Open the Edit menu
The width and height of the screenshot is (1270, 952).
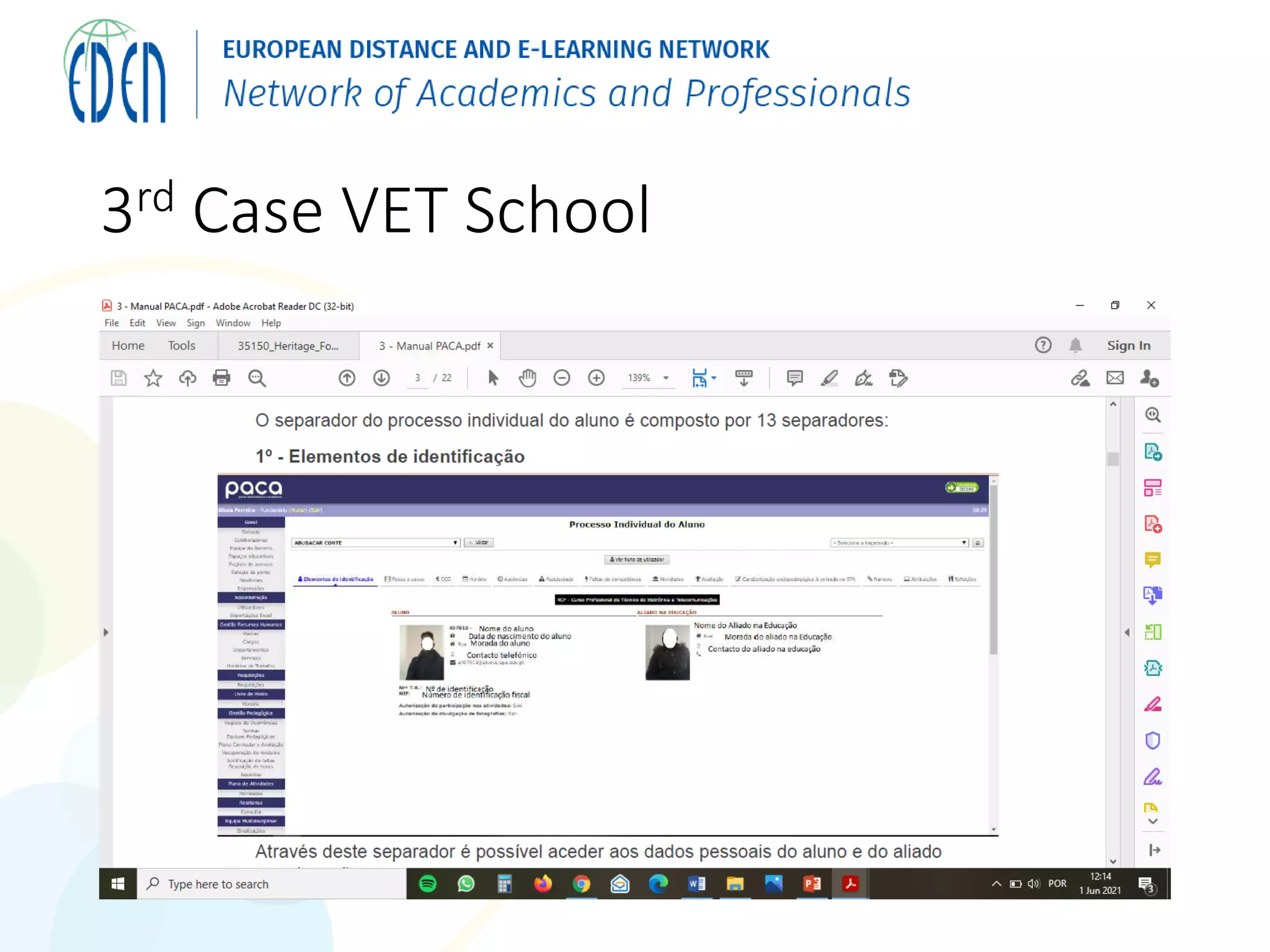point(137,323)
